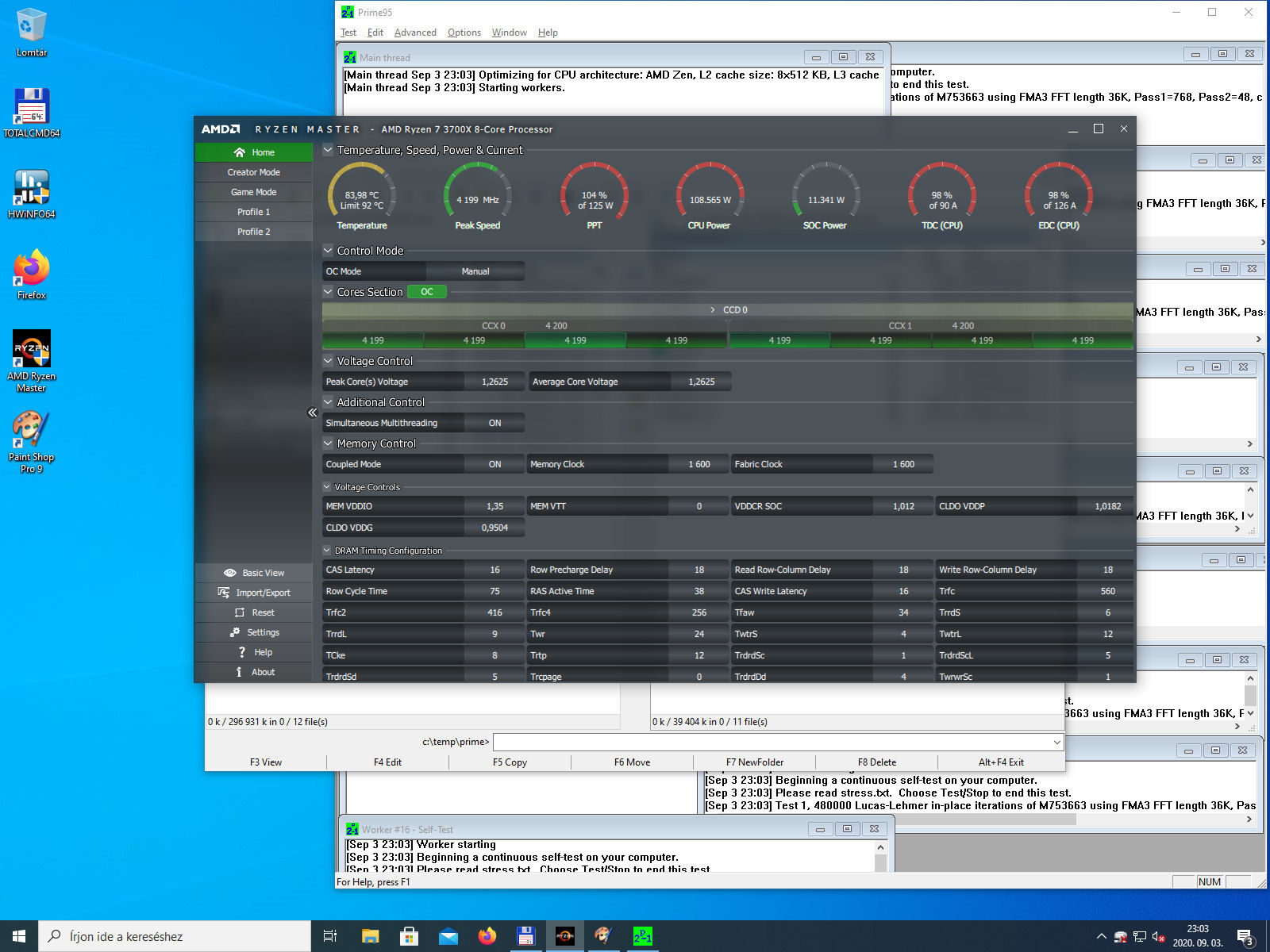Click the volume tray icon
Image resolution: width=1270 pixels, height=952 pixels.
pos(1158,937)
